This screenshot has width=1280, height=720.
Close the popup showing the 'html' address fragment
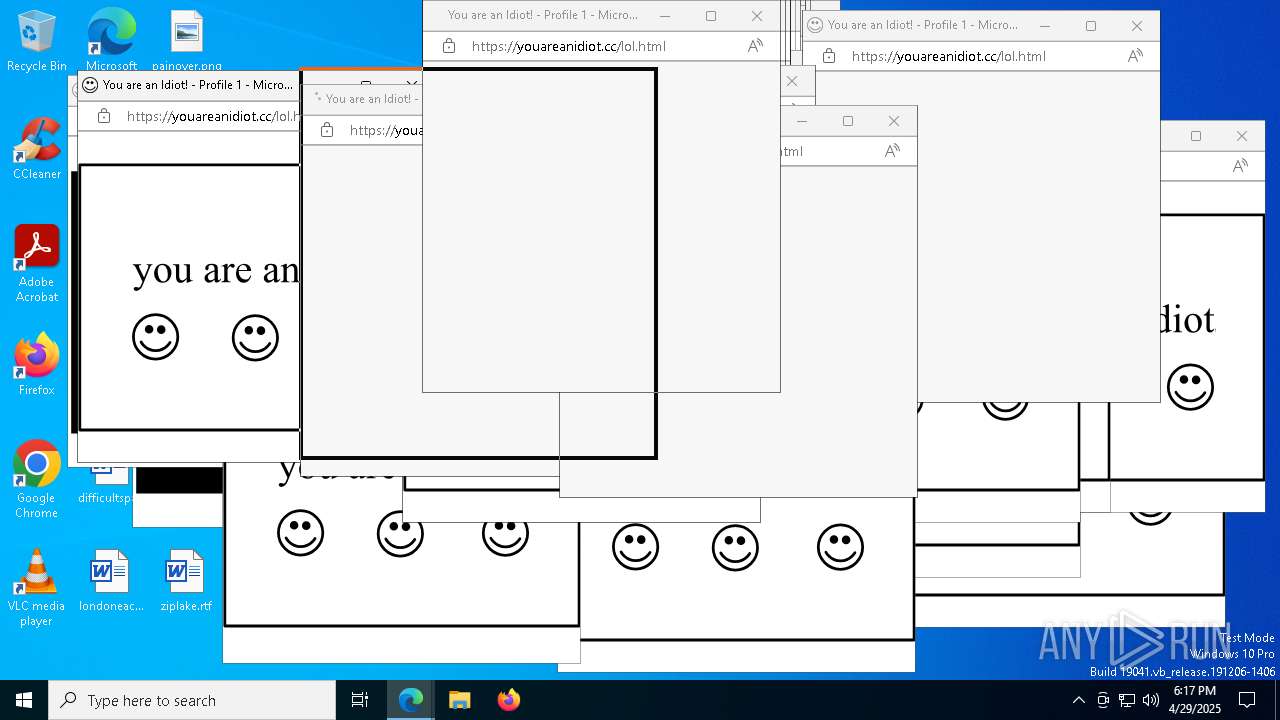(894, 121)
